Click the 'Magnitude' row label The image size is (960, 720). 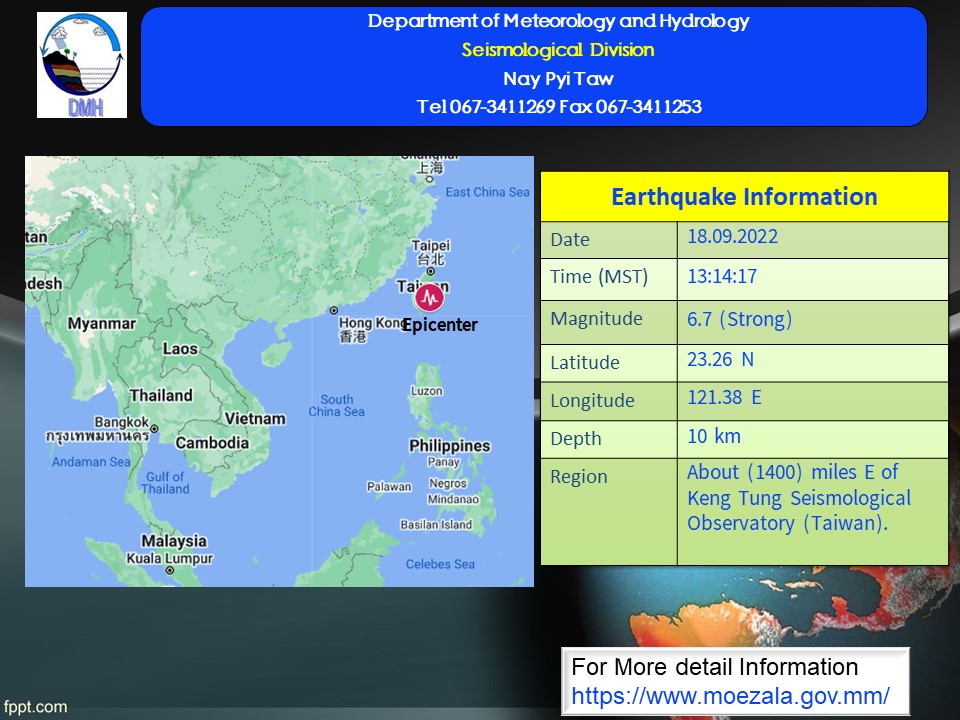(x=596, y=319)
